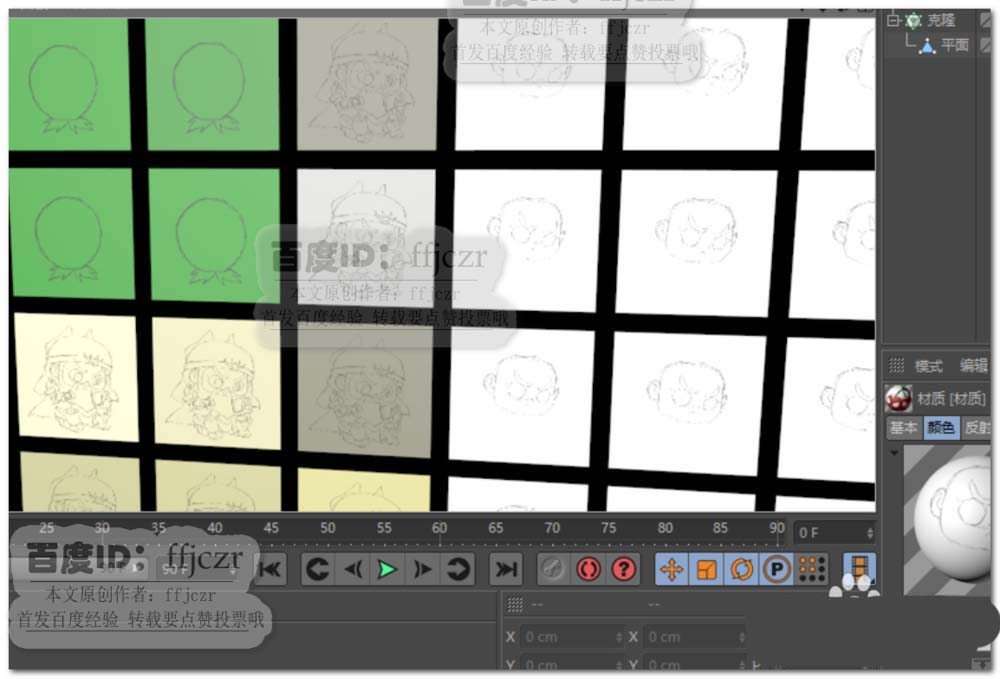Open the playback film strip options icon
This screenshot has width=1000, height=679.
click(859, 568)
